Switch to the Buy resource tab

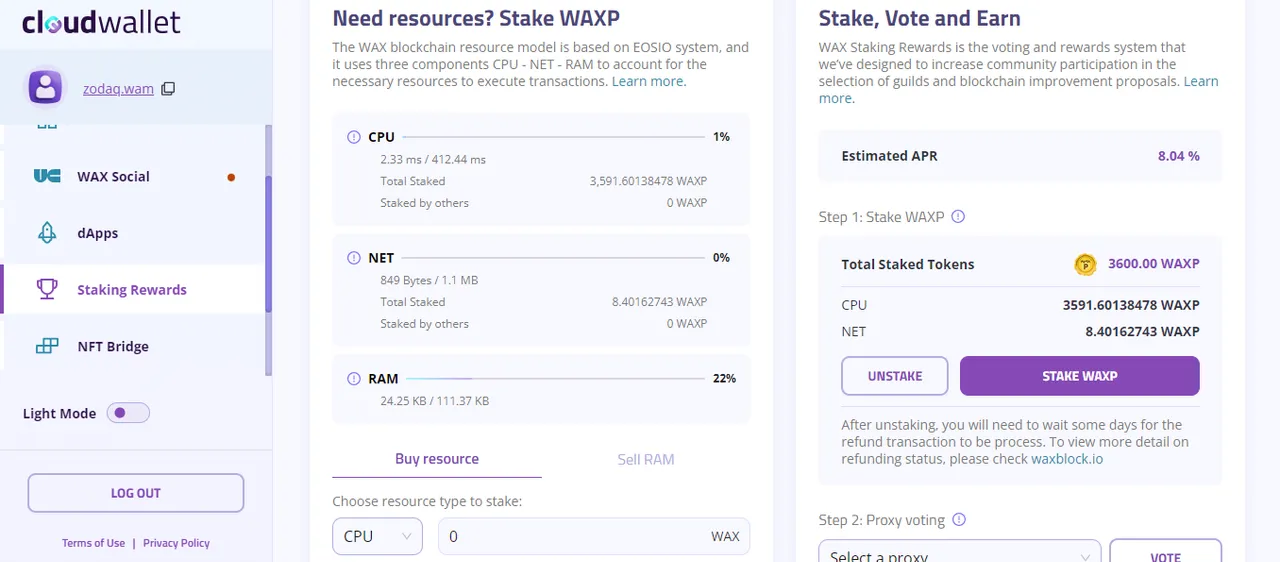437,459
